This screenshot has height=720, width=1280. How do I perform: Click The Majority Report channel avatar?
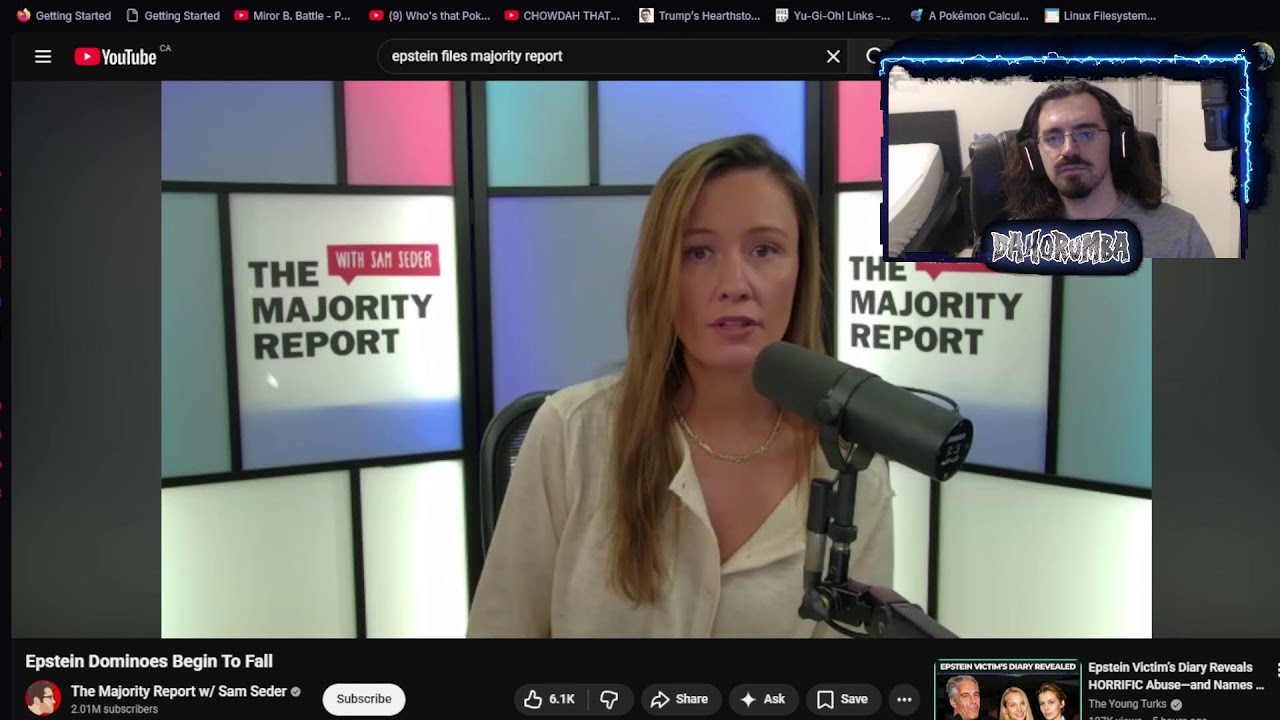point(43,698)
